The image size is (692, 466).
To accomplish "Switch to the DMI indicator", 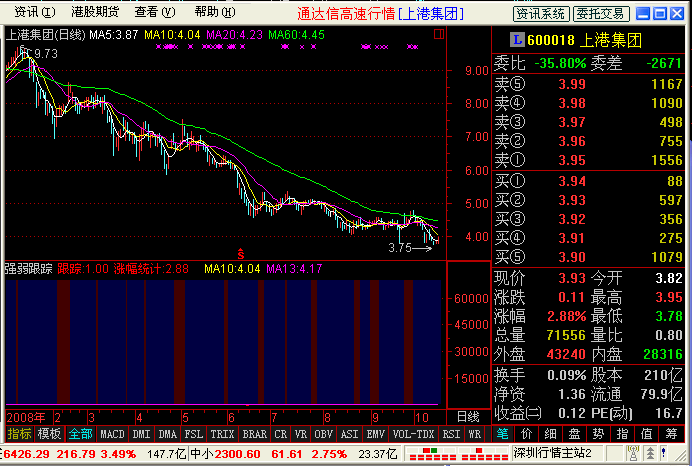I will [x=142, y=434].
